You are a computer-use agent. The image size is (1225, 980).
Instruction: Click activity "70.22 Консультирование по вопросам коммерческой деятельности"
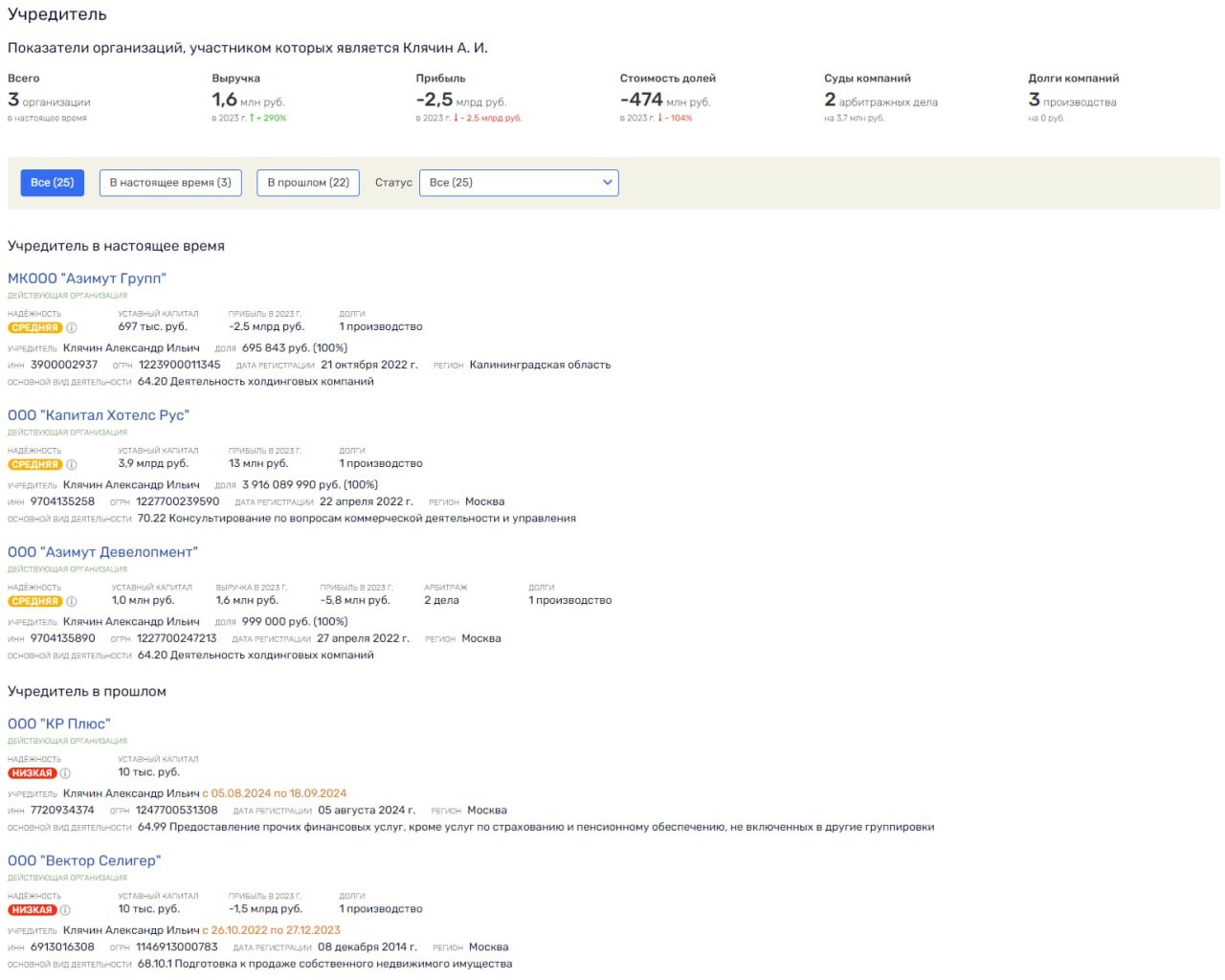[357, 519]
